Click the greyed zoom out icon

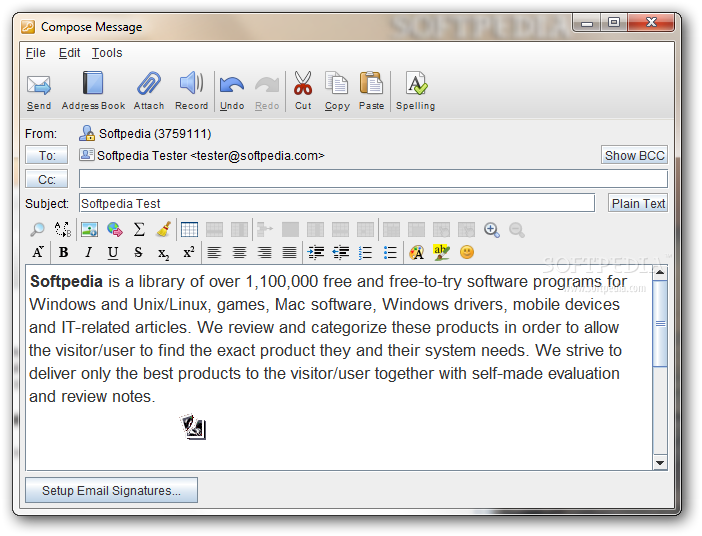coord(517,230)
